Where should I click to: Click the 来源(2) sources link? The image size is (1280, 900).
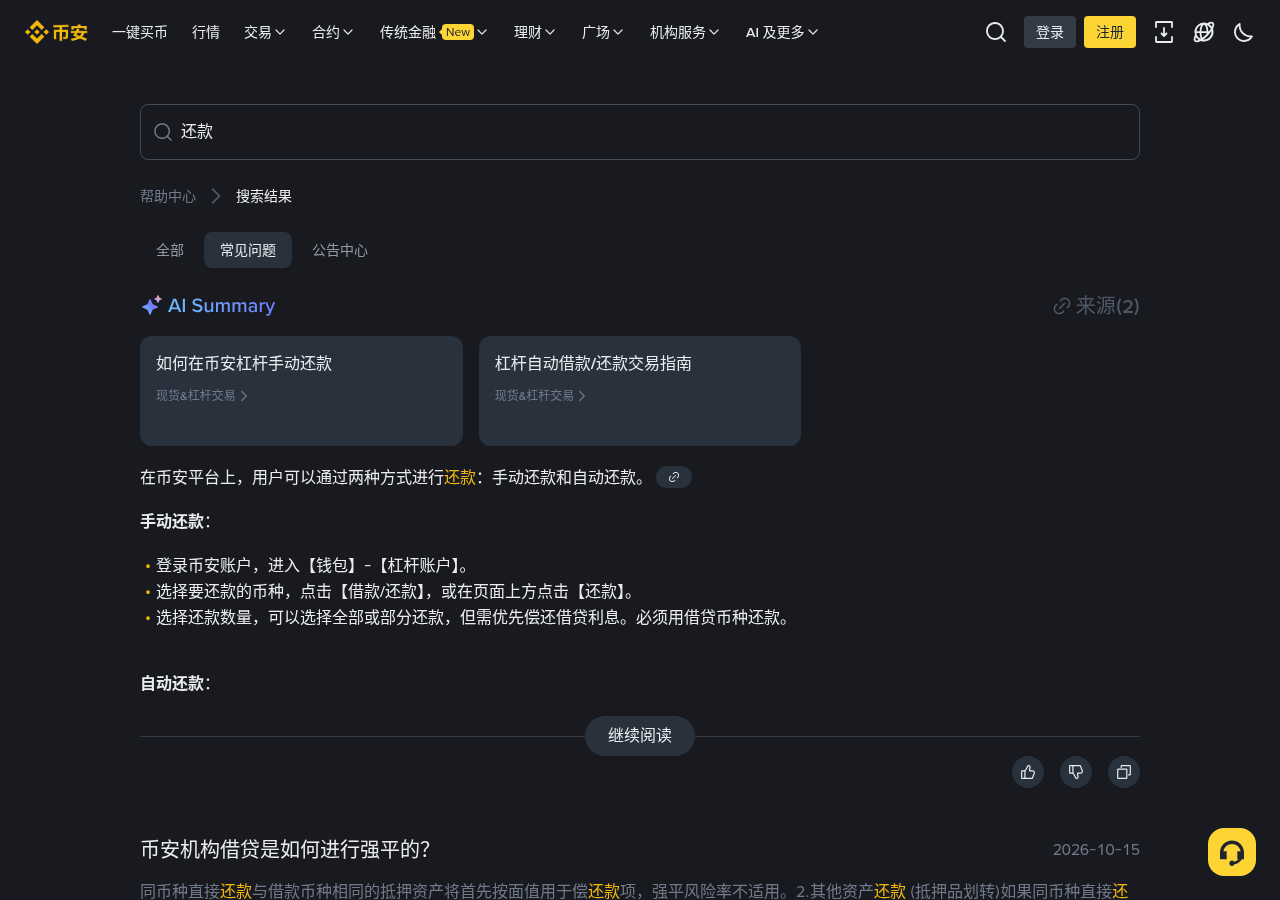click(x=1096, y=306)
